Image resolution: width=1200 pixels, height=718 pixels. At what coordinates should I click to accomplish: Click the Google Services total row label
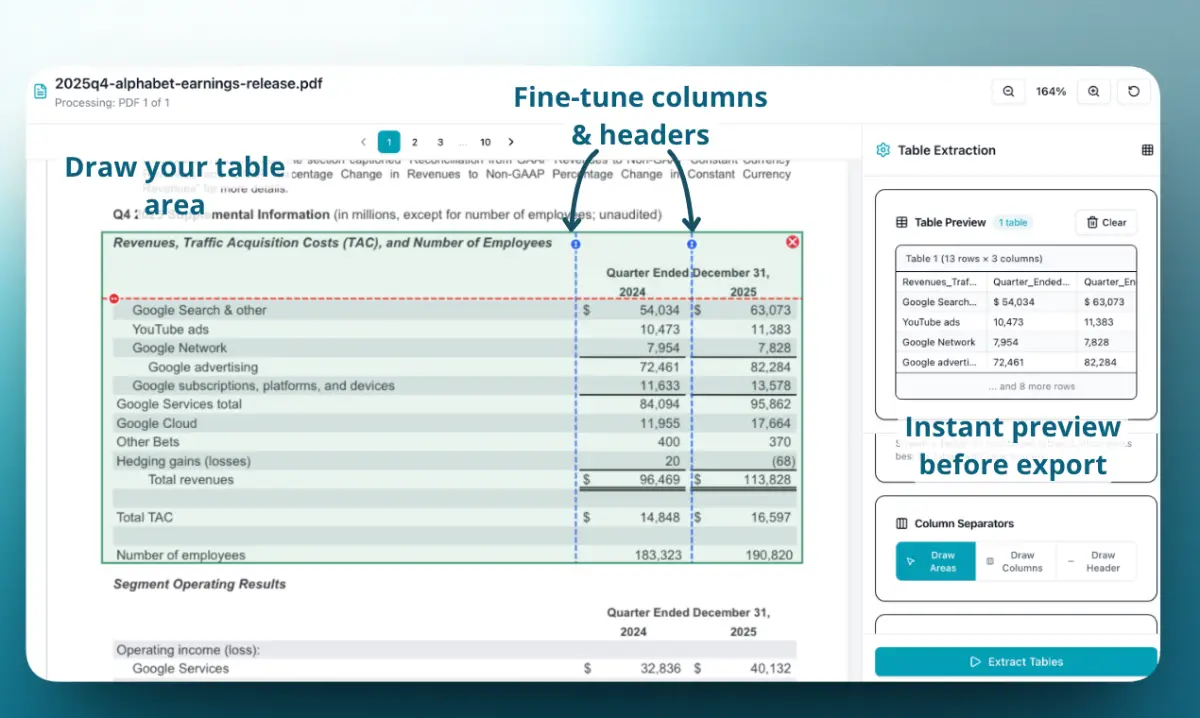[179, 404]
